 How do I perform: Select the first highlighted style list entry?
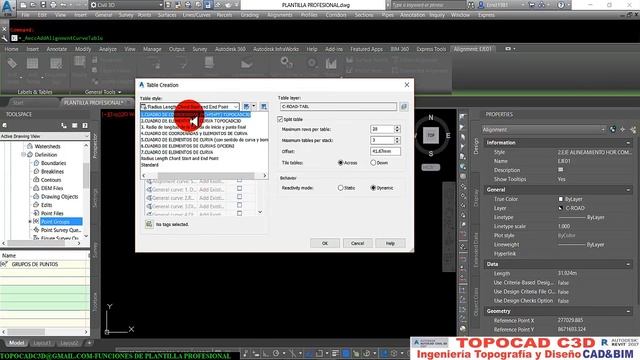(x=196, y=115)
